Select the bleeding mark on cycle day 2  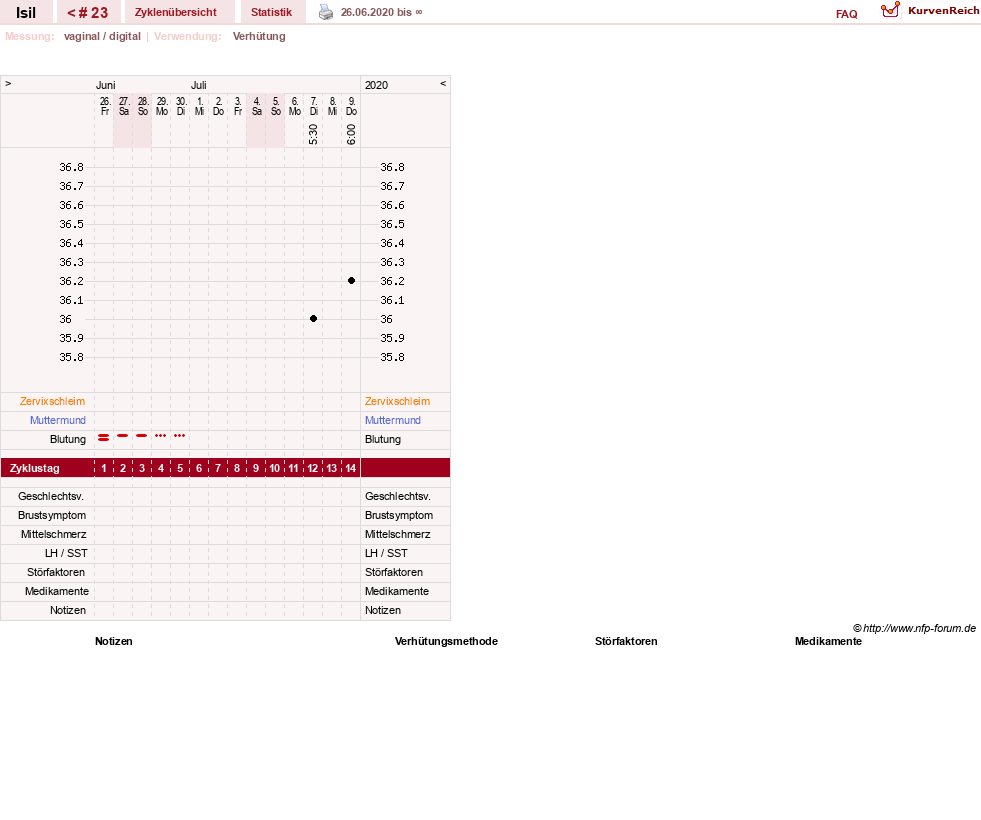pyautogui.click(x=123, y=435)
